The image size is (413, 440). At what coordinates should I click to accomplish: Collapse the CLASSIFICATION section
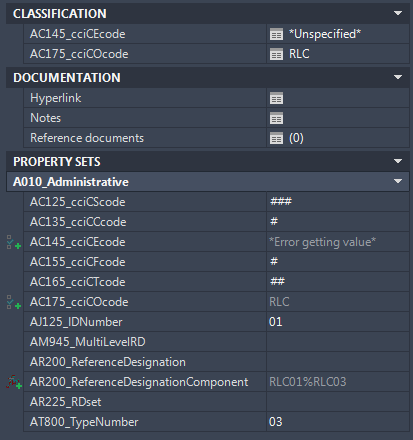(398, 14)
